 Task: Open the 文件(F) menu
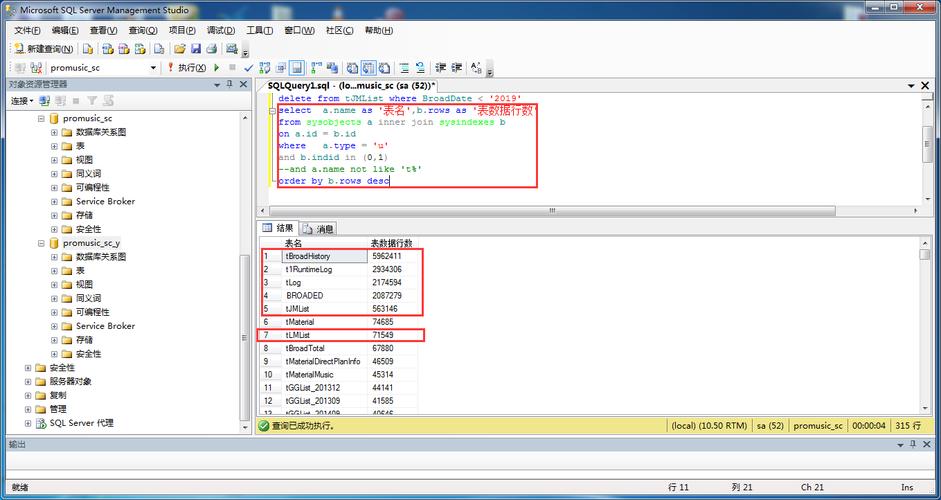click(x=28, y=31)
